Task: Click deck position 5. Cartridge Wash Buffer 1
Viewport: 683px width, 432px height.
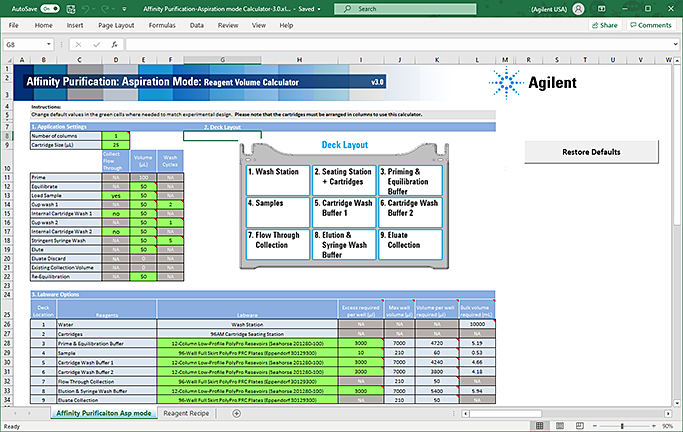Action: (x=344, y=212)
